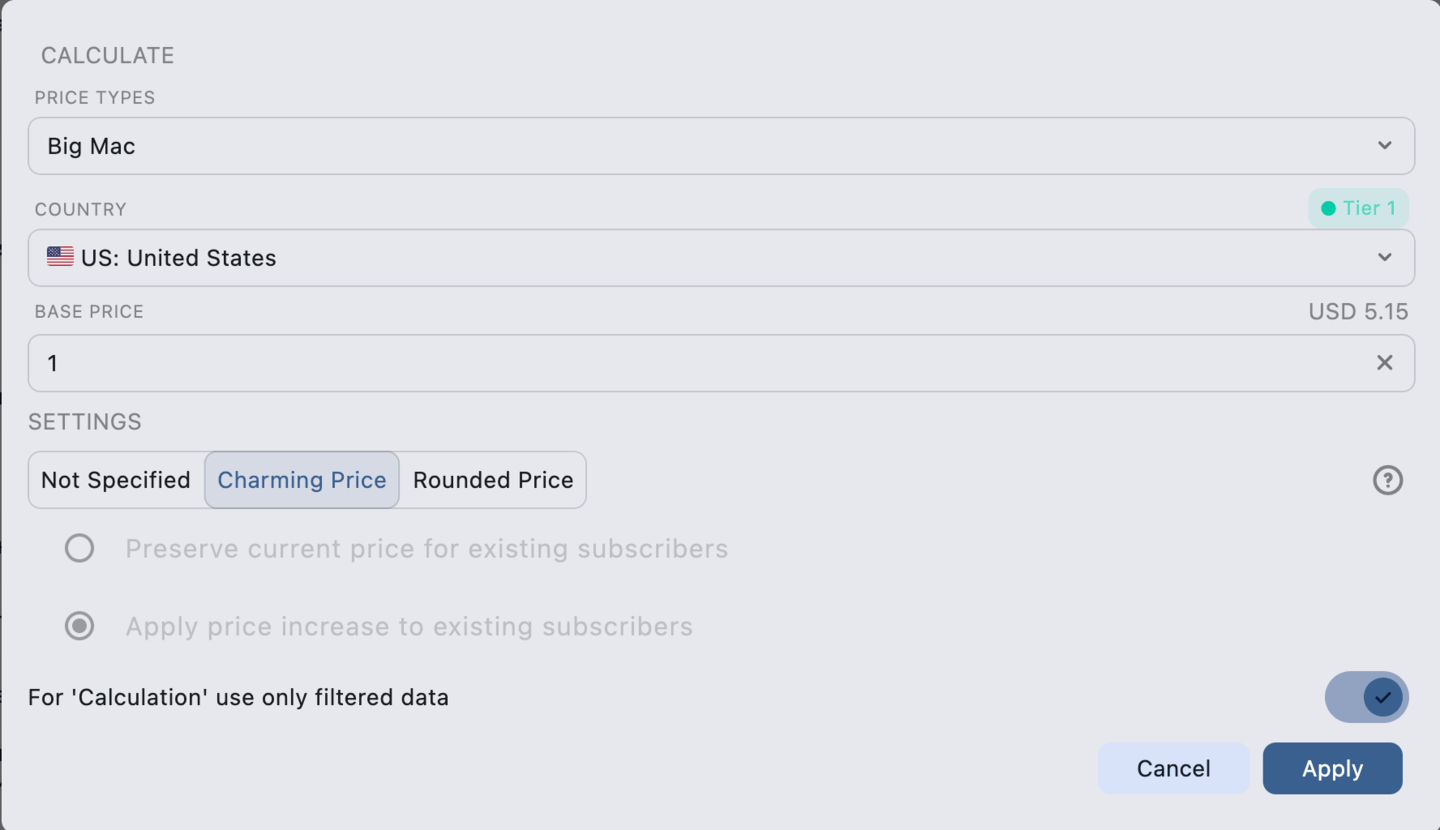Click the green dot on the Tier 1 badge
The height and width of the screenshot is (830, 1440).
coord(1329,208)
